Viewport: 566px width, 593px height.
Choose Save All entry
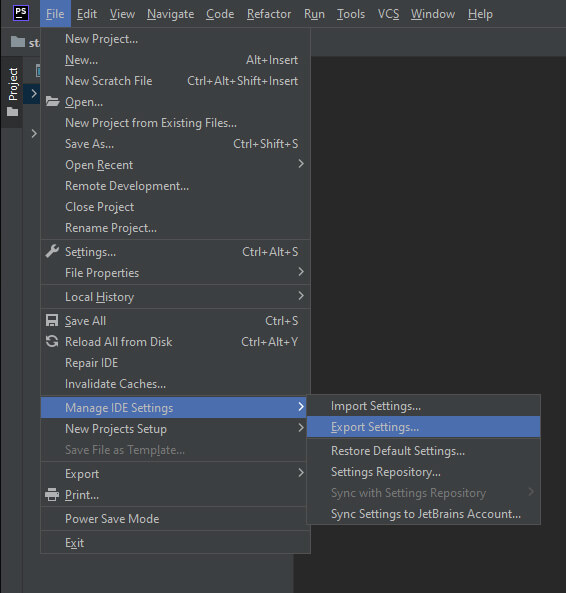(x=175, y=321)
